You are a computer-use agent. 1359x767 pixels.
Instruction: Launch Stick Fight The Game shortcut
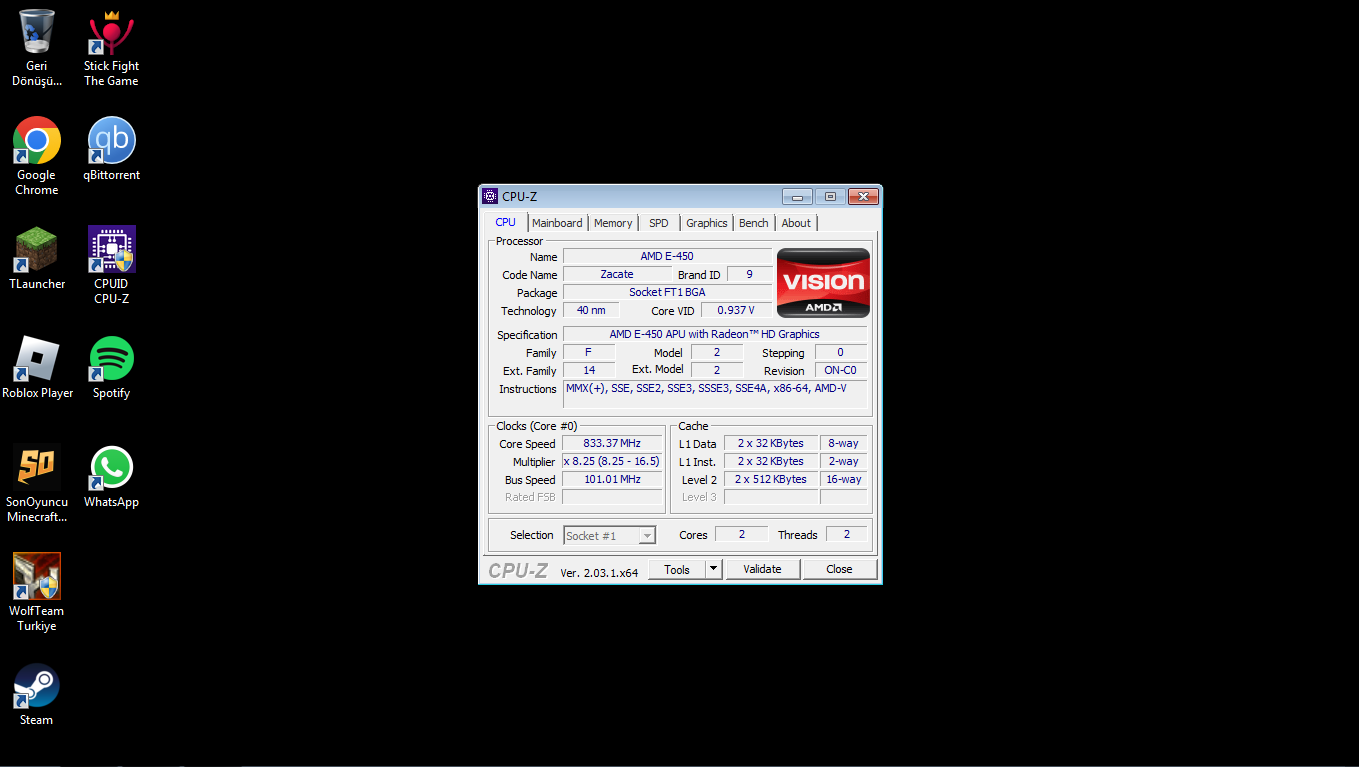111,48
